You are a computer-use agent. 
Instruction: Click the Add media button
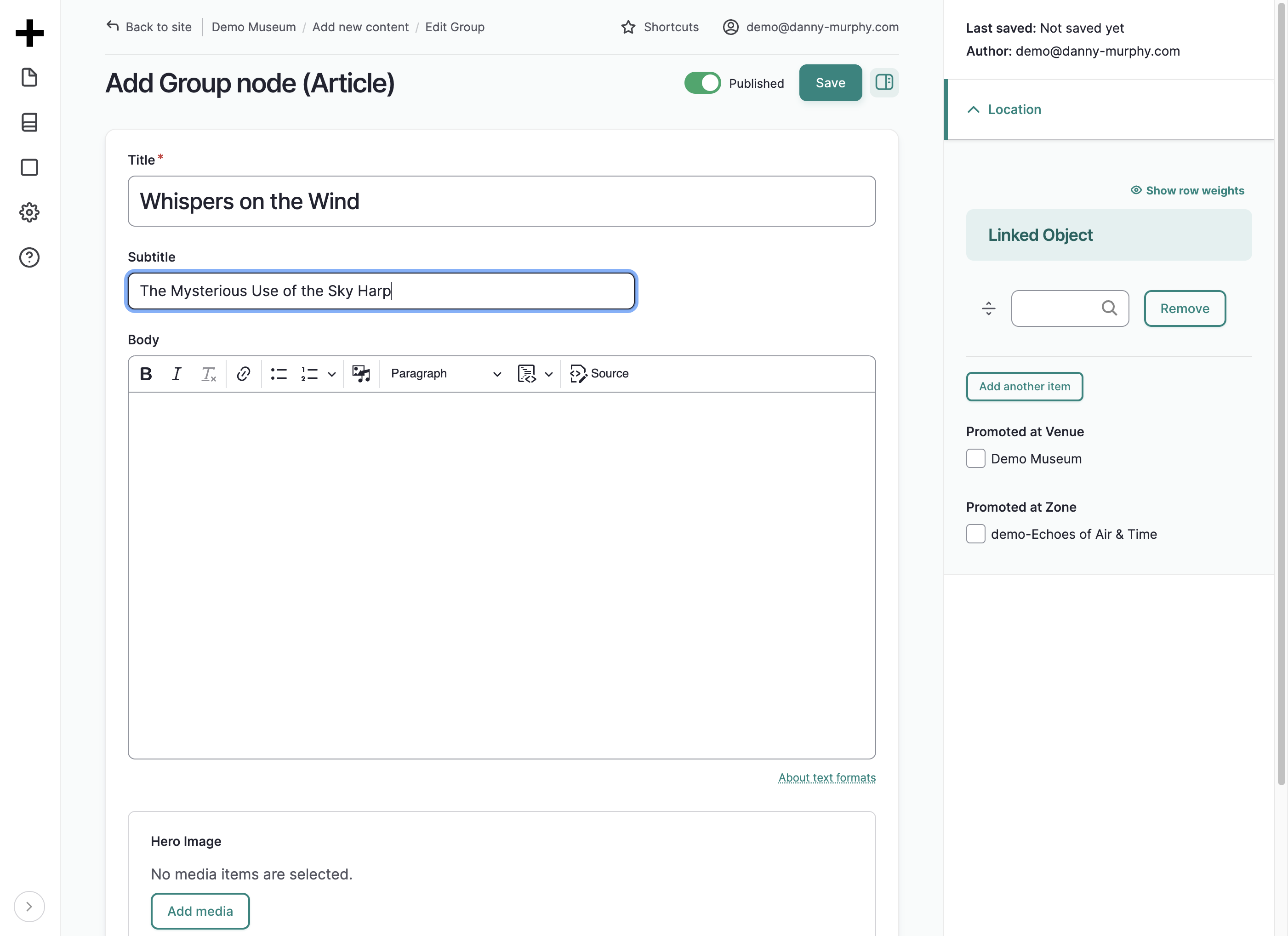(x=200, y=911)
